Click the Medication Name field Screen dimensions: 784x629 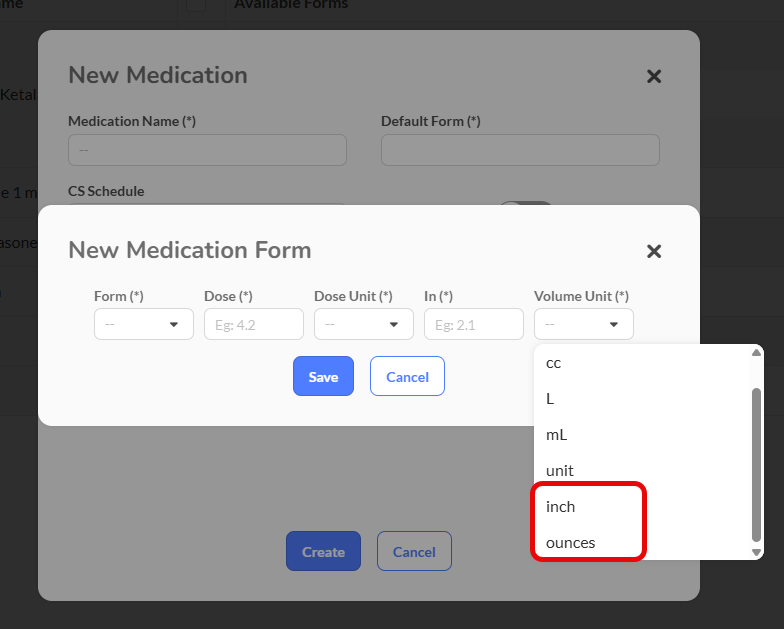[x=207, y=150]
